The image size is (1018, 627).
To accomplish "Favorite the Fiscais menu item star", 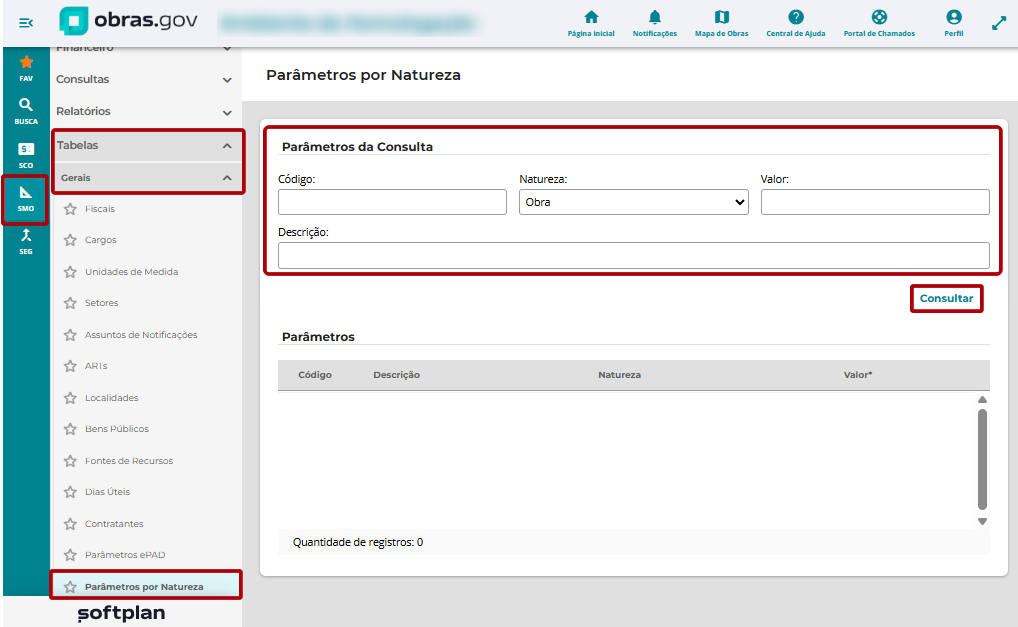I will (x=70, y=209).
